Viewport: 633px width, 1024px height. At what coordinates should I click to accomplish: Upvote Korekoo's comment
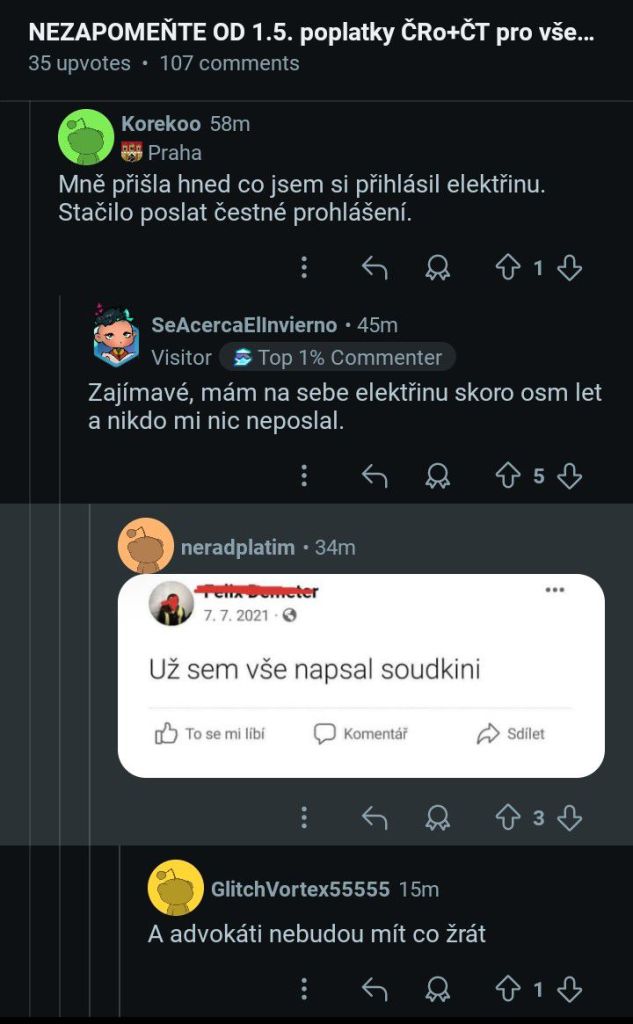(x=509, y=268)
